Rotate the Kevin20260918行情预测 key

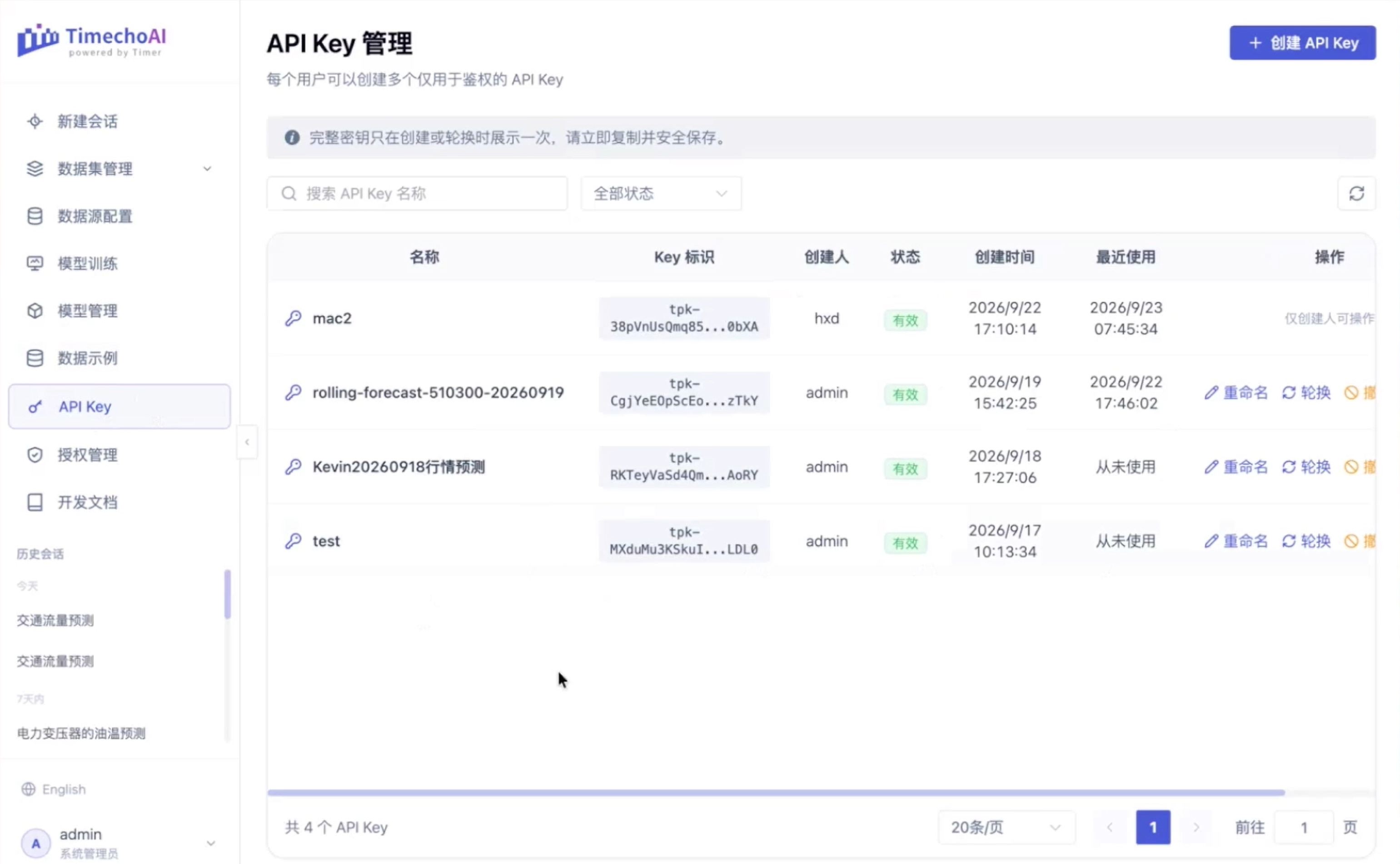pyautogui.click(x=1306, y=467)
